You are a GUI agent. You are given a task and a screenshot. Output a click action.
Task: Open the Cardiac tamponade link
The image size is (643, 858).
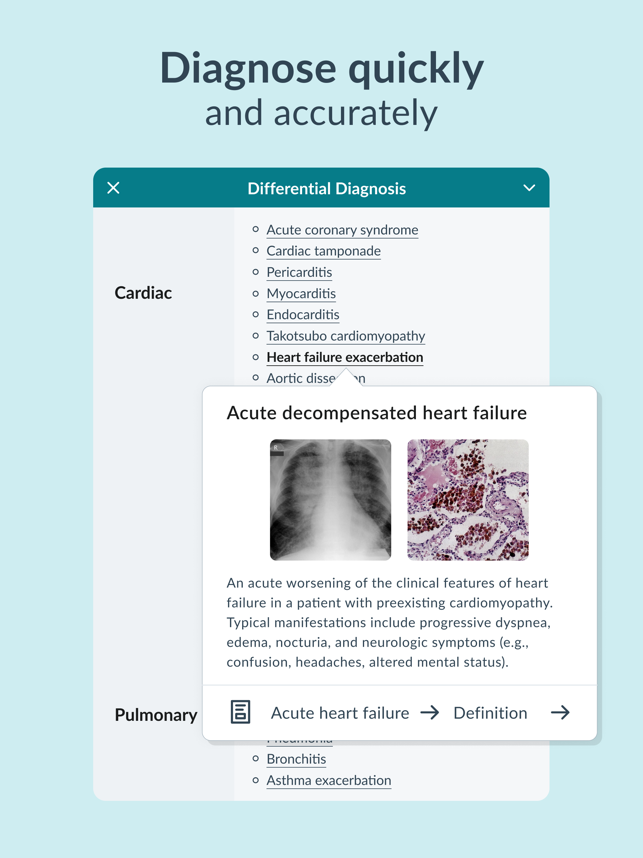click(323, 251)
